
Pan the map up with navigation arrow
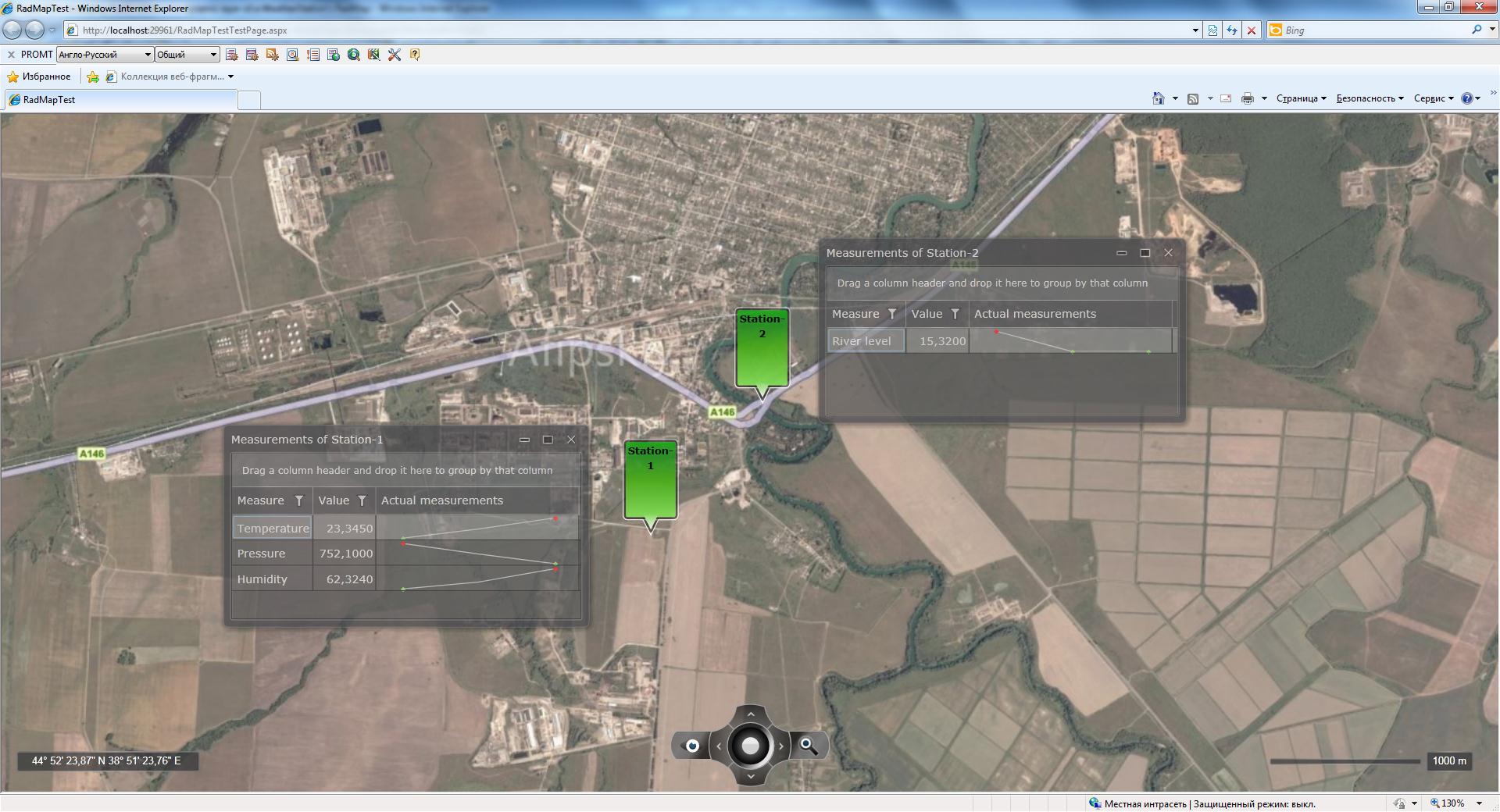click(x=751, y=714)
